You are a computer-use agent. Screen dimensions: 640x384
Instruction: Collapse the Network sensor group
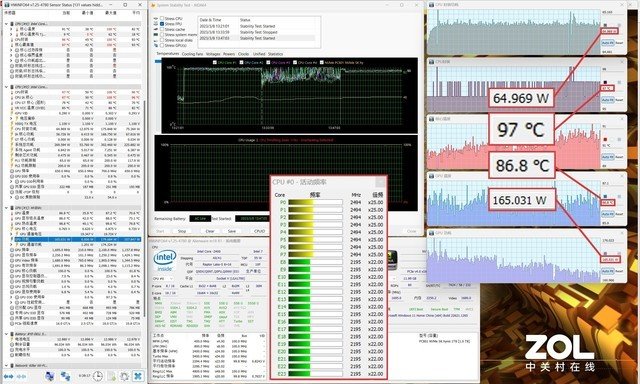pos(7,366)
